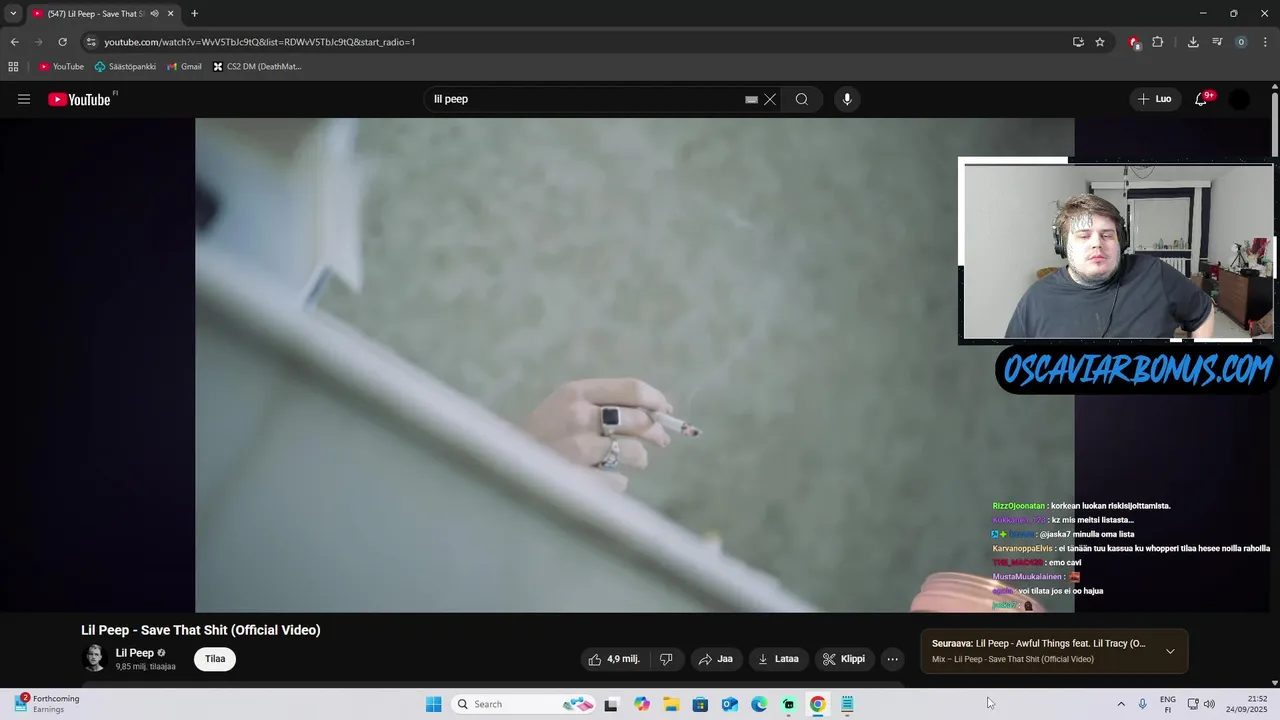This screenshot has height=720, width=1280.
Task: Open the apps grid on the bookmarks bar
Action: [x=13, y=67]
